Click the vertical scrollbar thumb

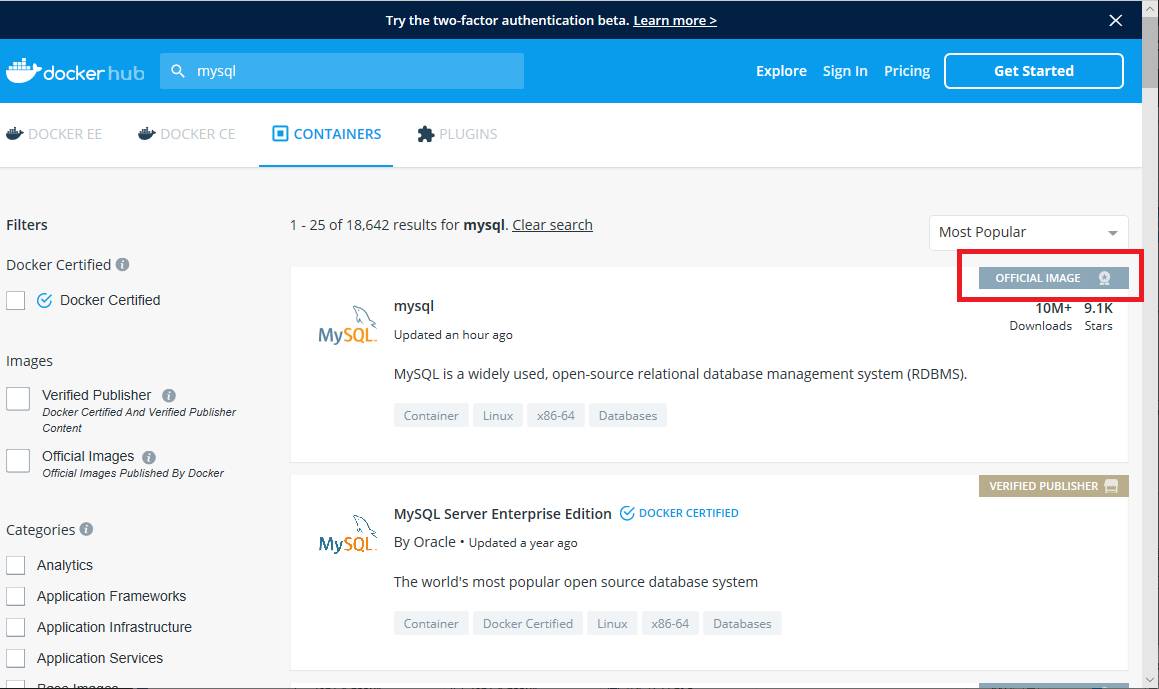tap(1150, 52)
